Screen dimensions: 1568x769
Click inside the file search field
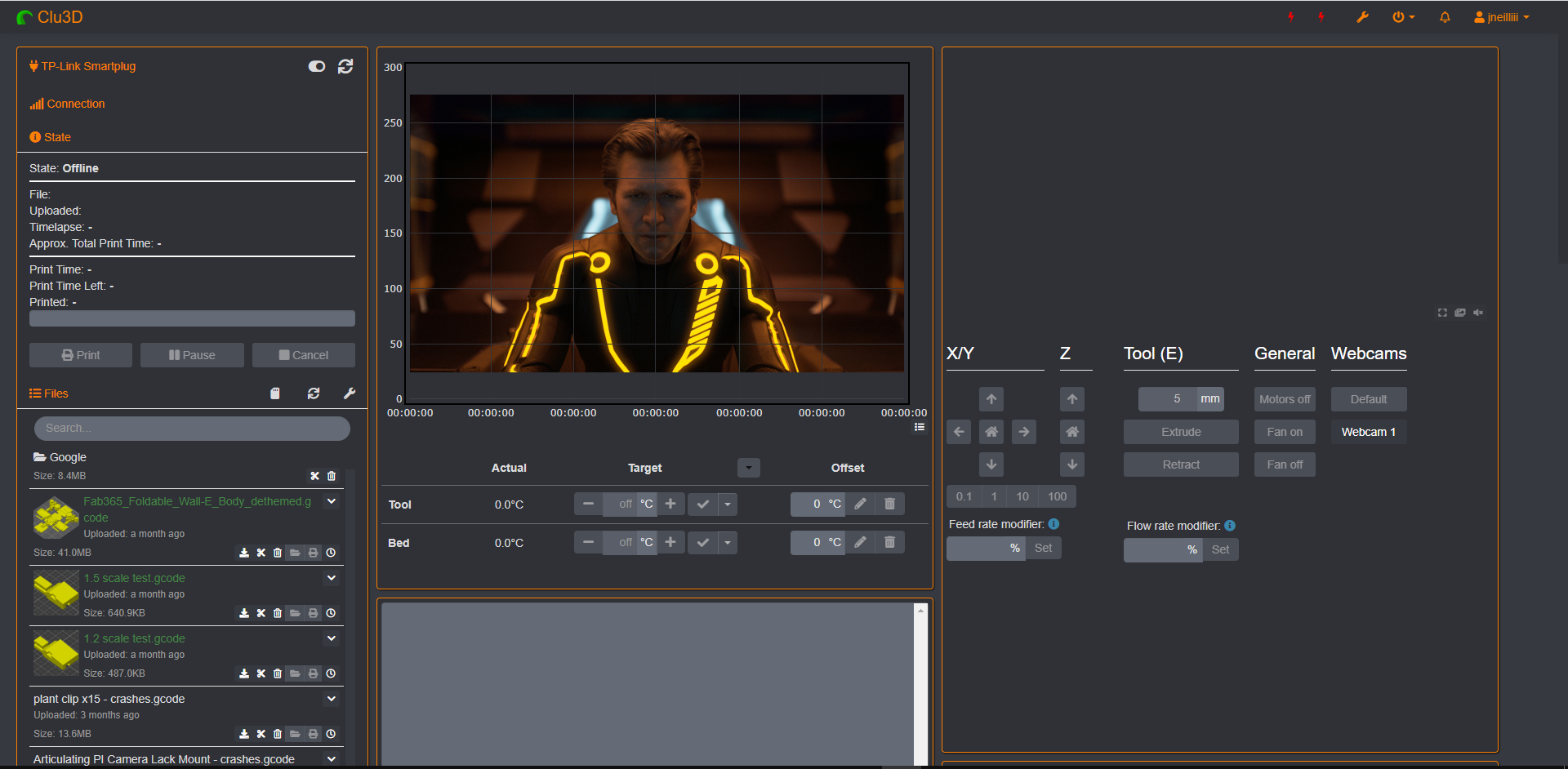point(191,428)
